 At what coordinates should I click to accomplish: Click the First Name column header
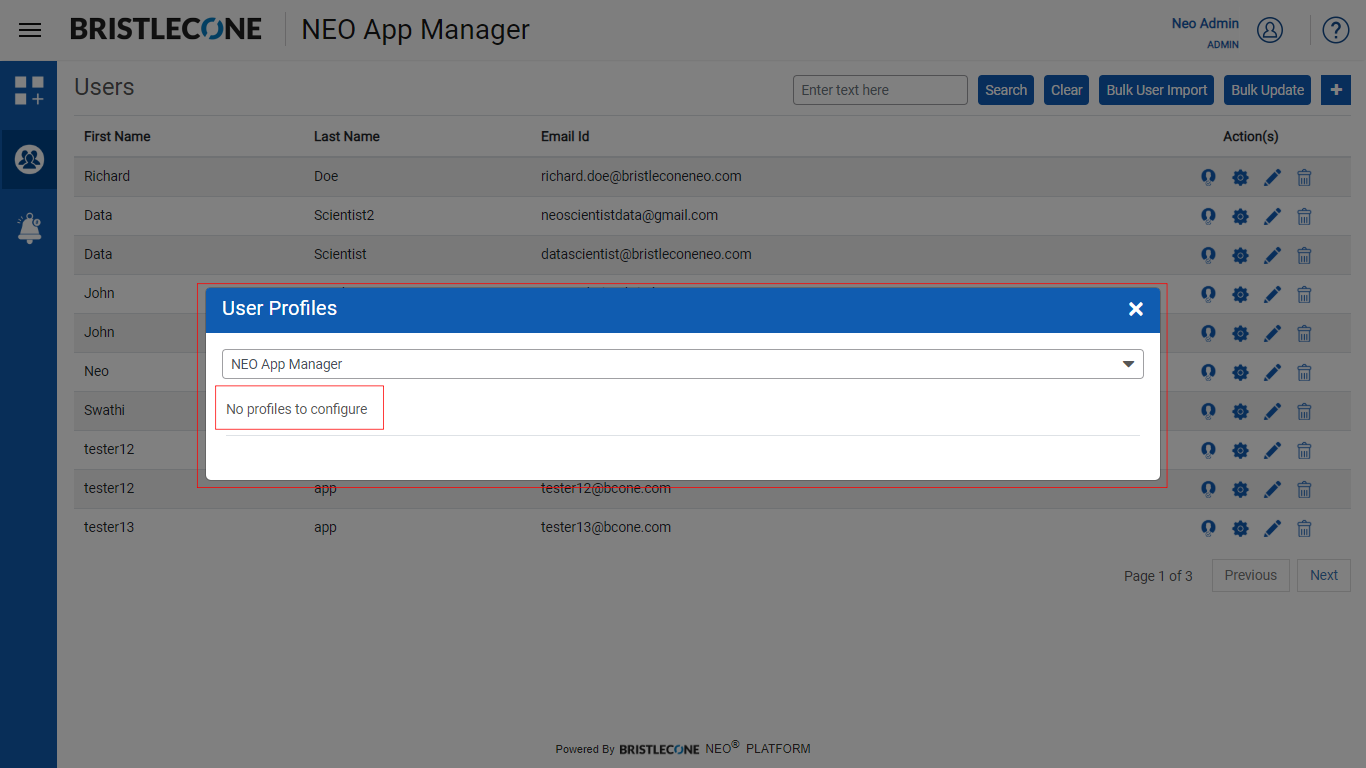click(x=117, y=136)
